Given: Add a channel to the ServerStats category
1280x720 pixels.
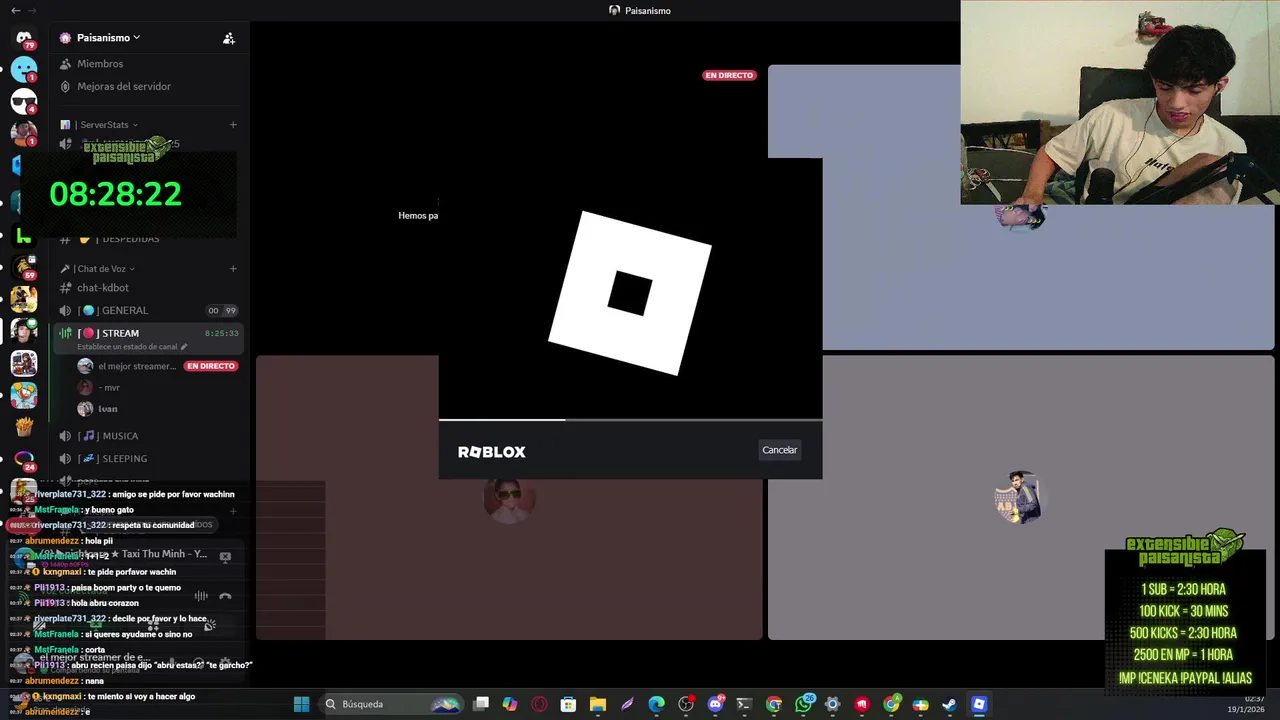Looking at the screenshot, I should click(233, 125).
